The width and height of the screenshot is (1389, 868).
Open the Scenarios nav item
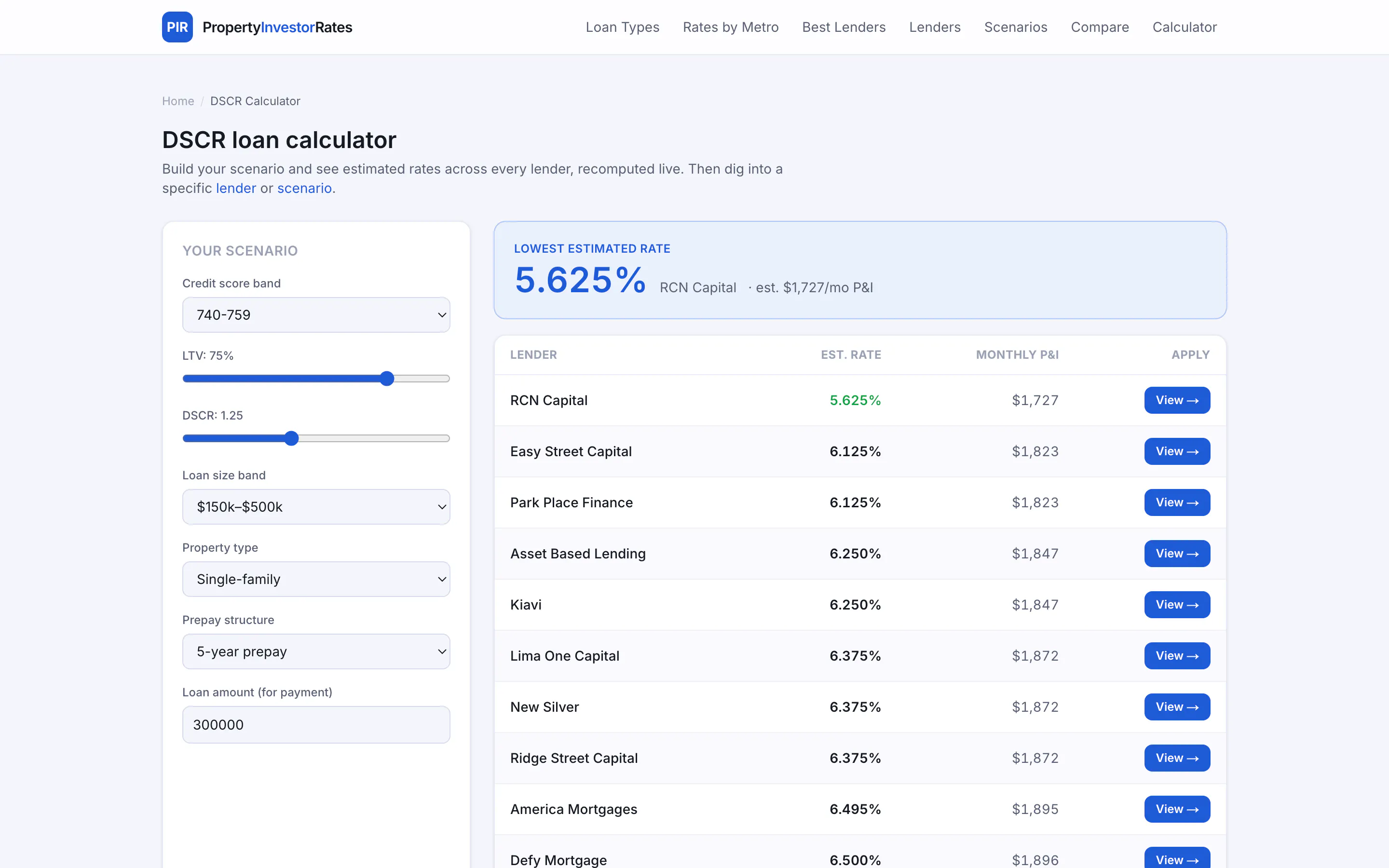tap(1015, 27)
